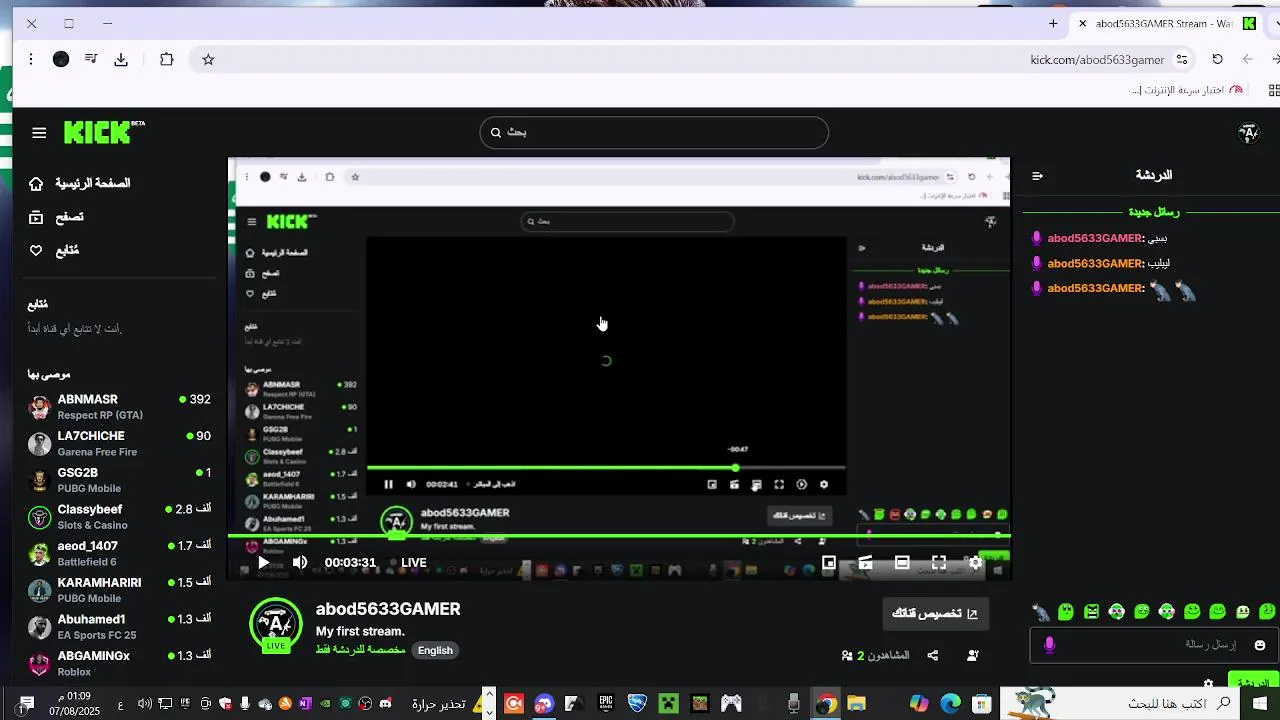
Task: Click the English language tag
Action: pos(435,651)
